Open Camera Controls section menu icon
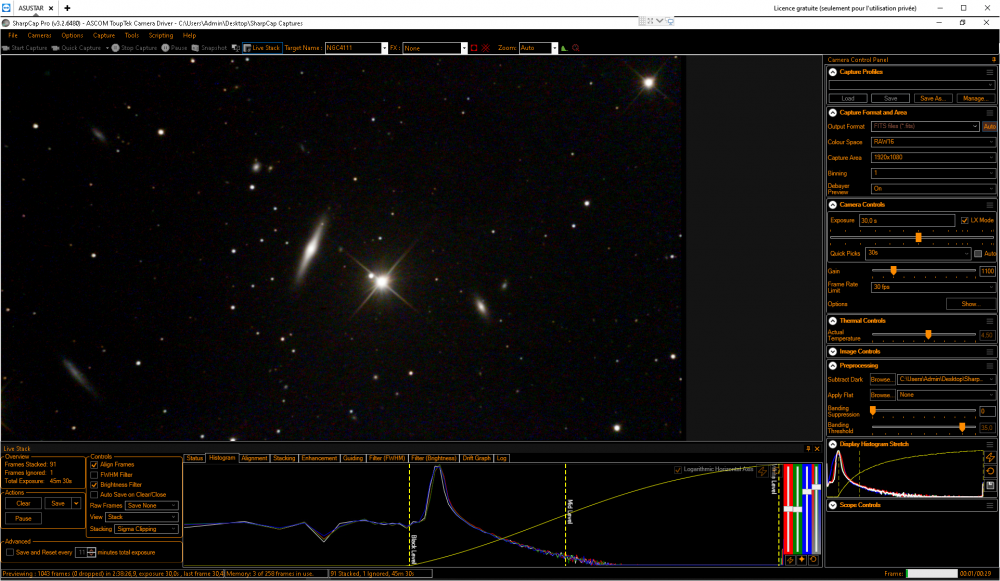The image size is (1000, 581). 990,205
